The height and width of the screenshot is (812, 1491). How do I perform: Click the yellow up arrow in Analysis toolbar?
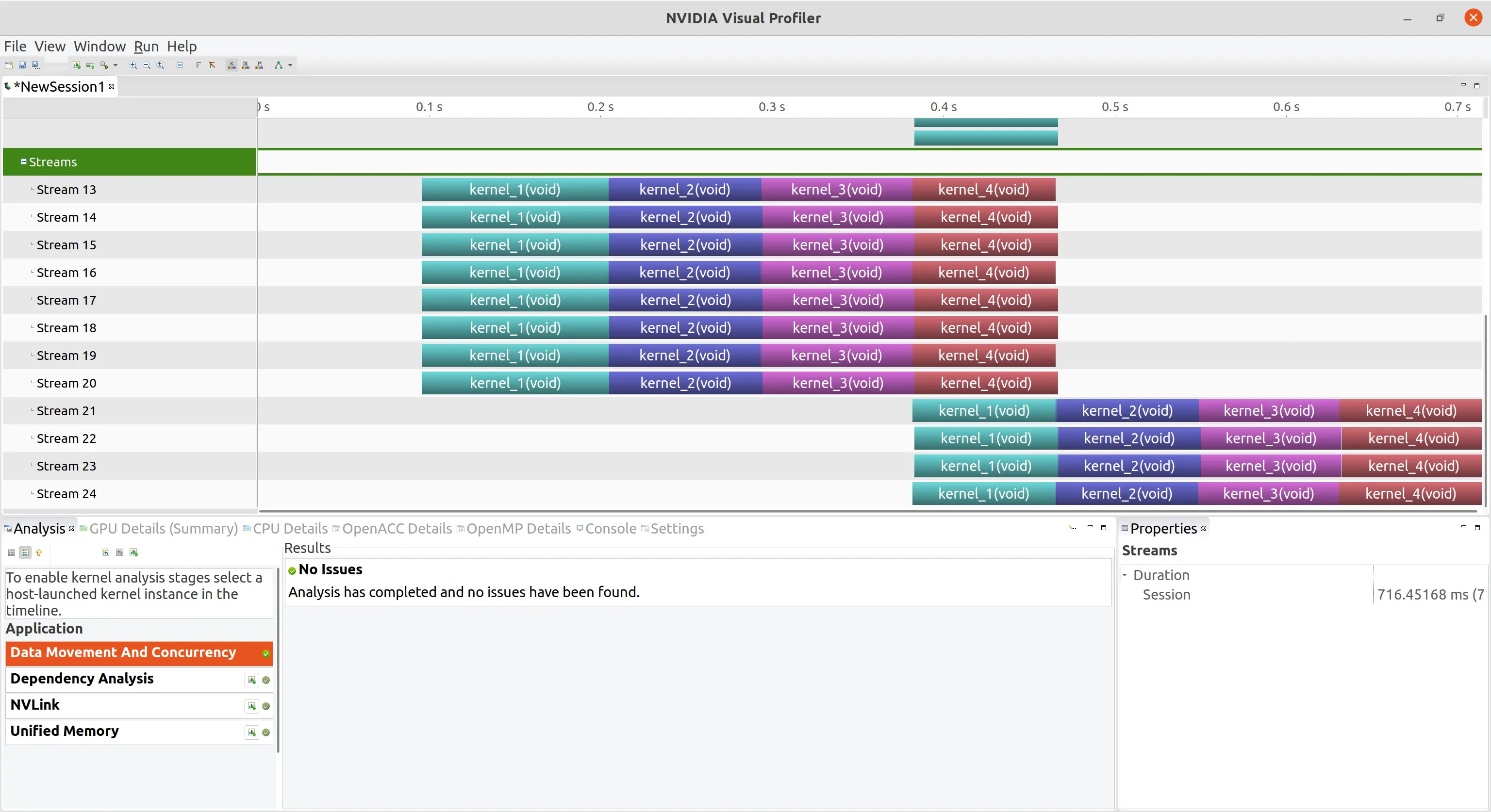tap(39, 553)
